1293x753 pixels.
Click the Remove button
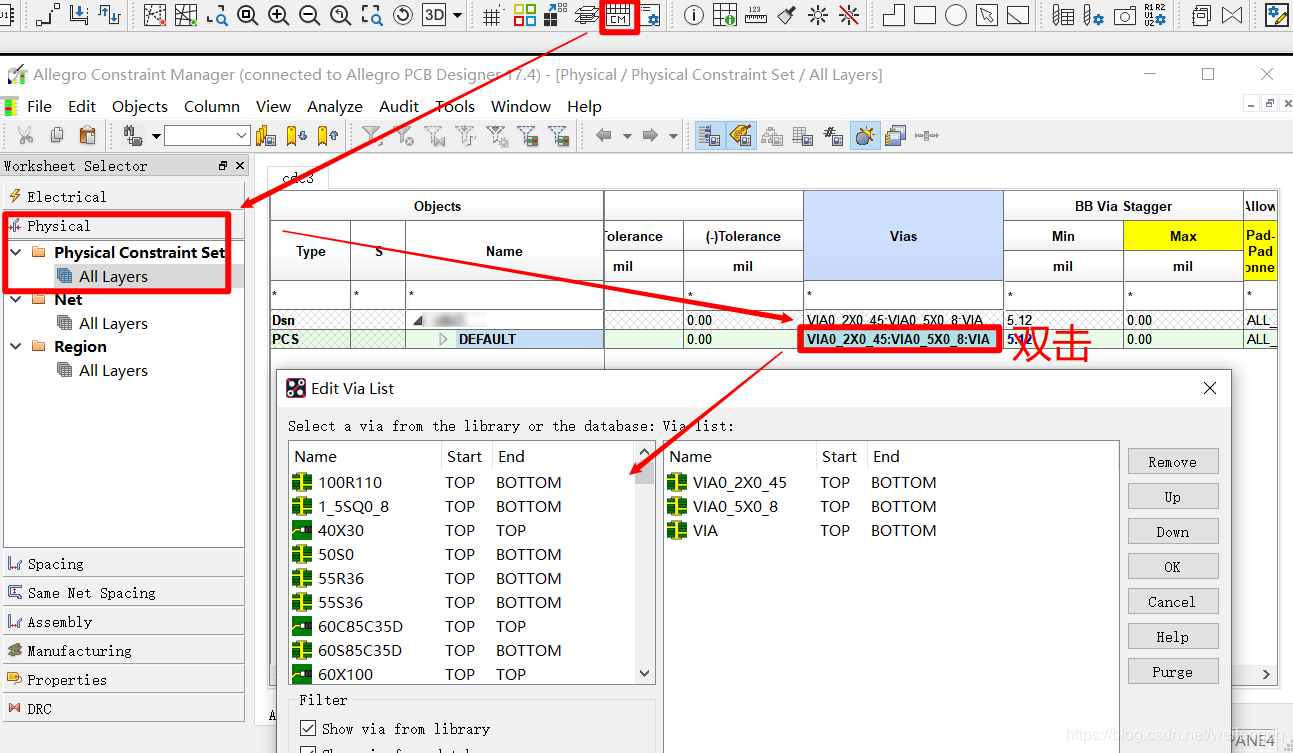(1173, 462)
